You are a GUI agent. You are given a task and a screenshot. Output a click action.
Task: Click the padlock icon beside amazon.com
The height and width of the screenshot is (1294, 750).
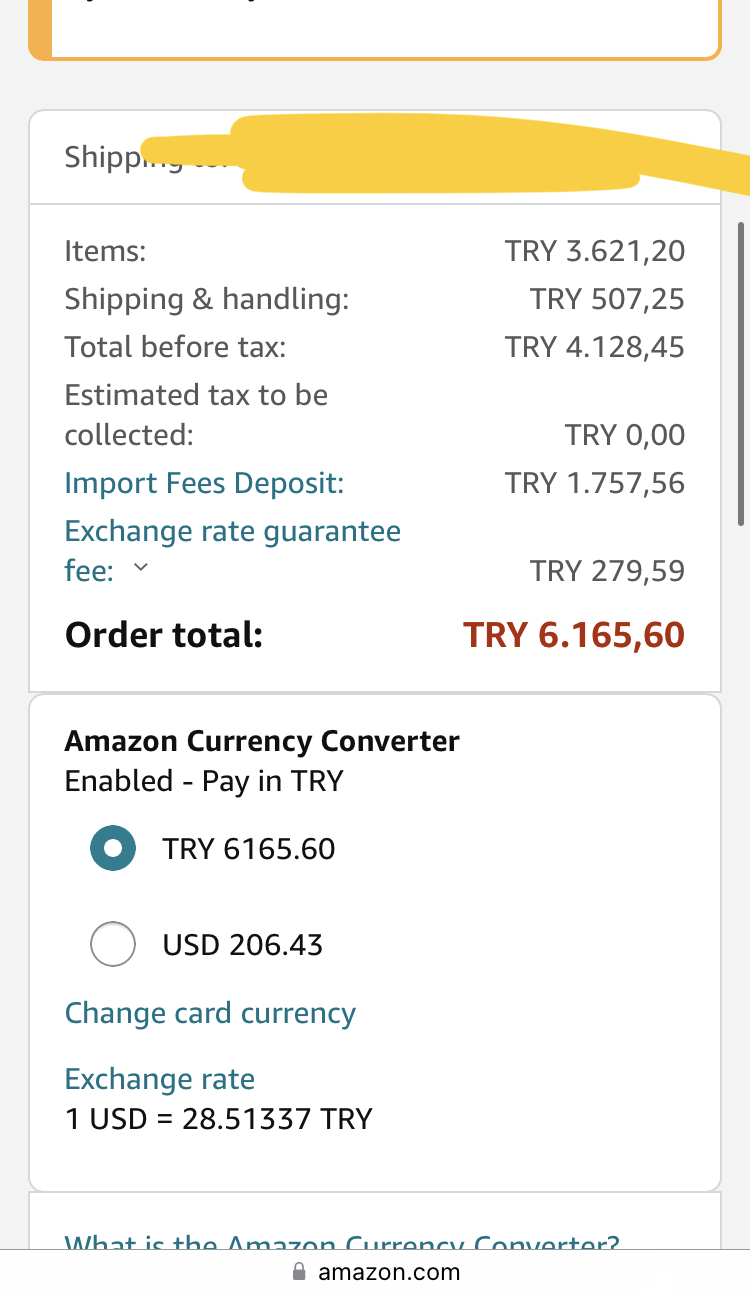298,1272
